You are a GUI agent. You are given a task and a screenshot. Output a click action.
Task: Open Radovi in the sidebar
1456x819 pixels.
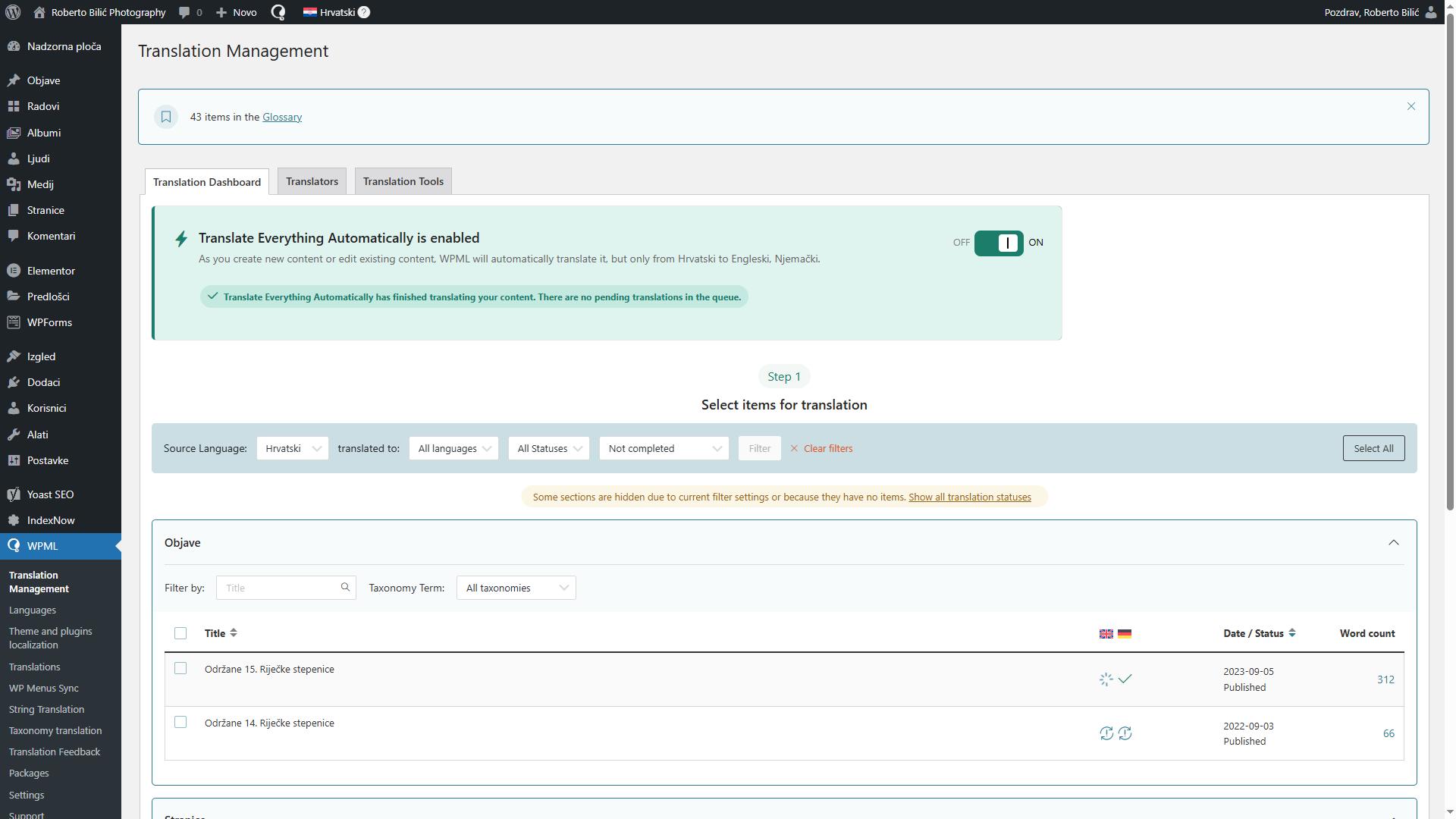(x=61, y=106)
